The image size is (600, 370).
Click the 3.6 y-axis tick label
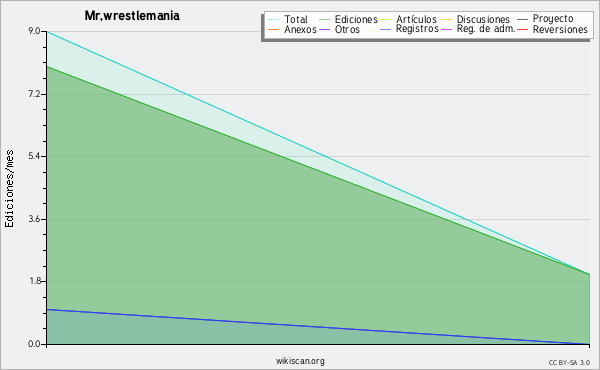(34, 219)
